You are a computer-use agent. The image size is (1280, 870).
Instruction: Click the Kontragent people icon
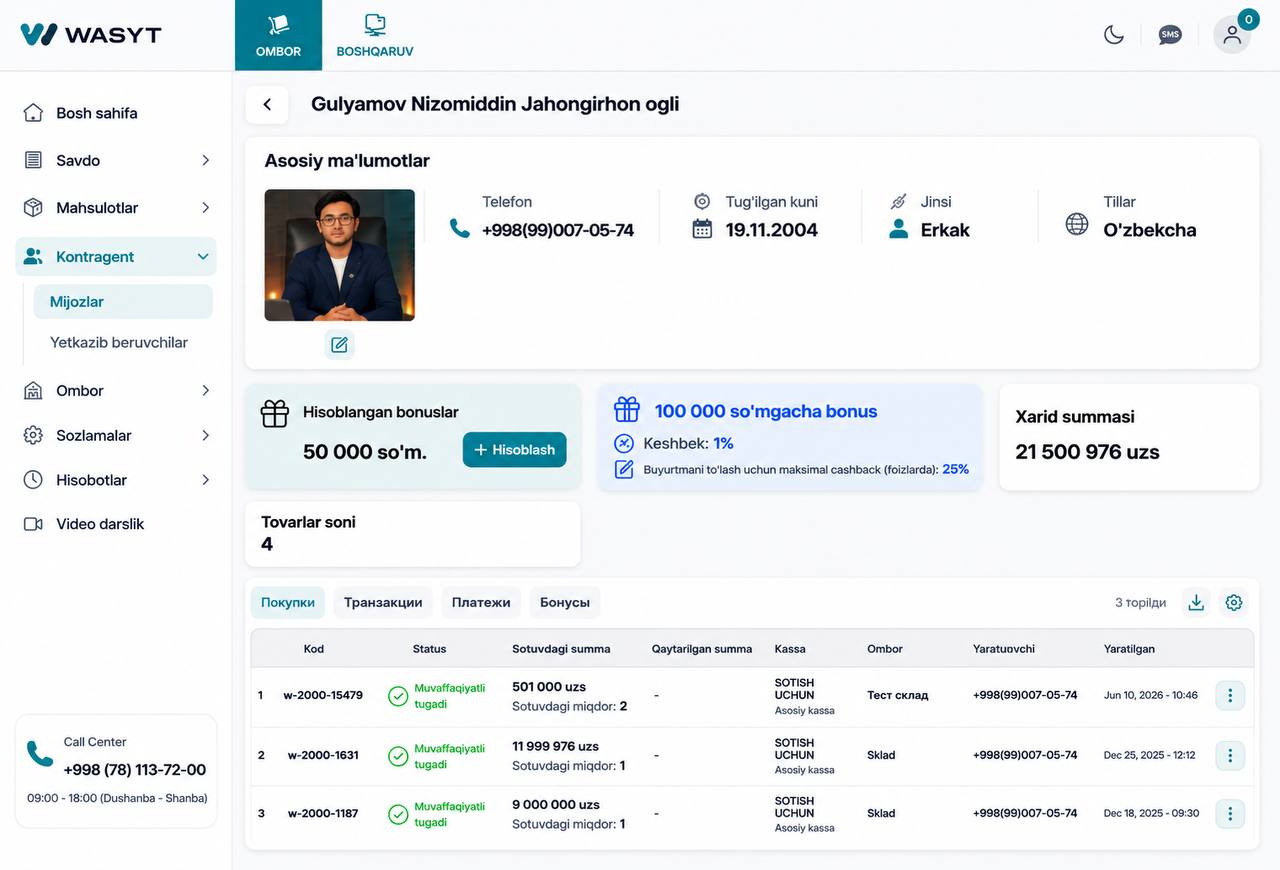33,257
